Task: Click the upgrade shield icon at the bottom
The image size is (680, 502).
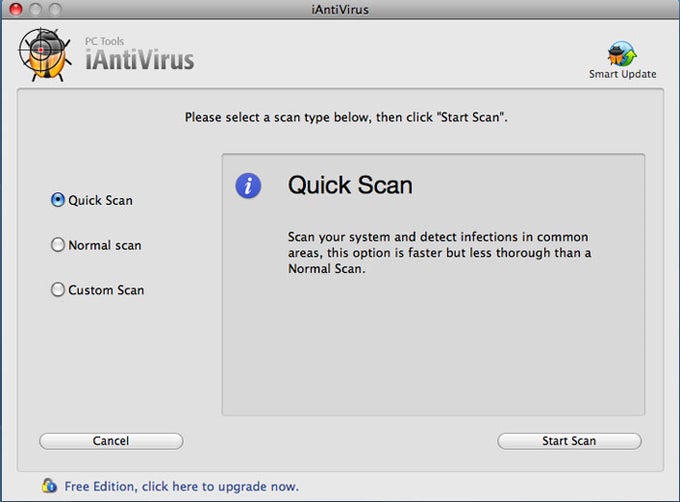Action: pyautogui.click(x=49, y=486)
